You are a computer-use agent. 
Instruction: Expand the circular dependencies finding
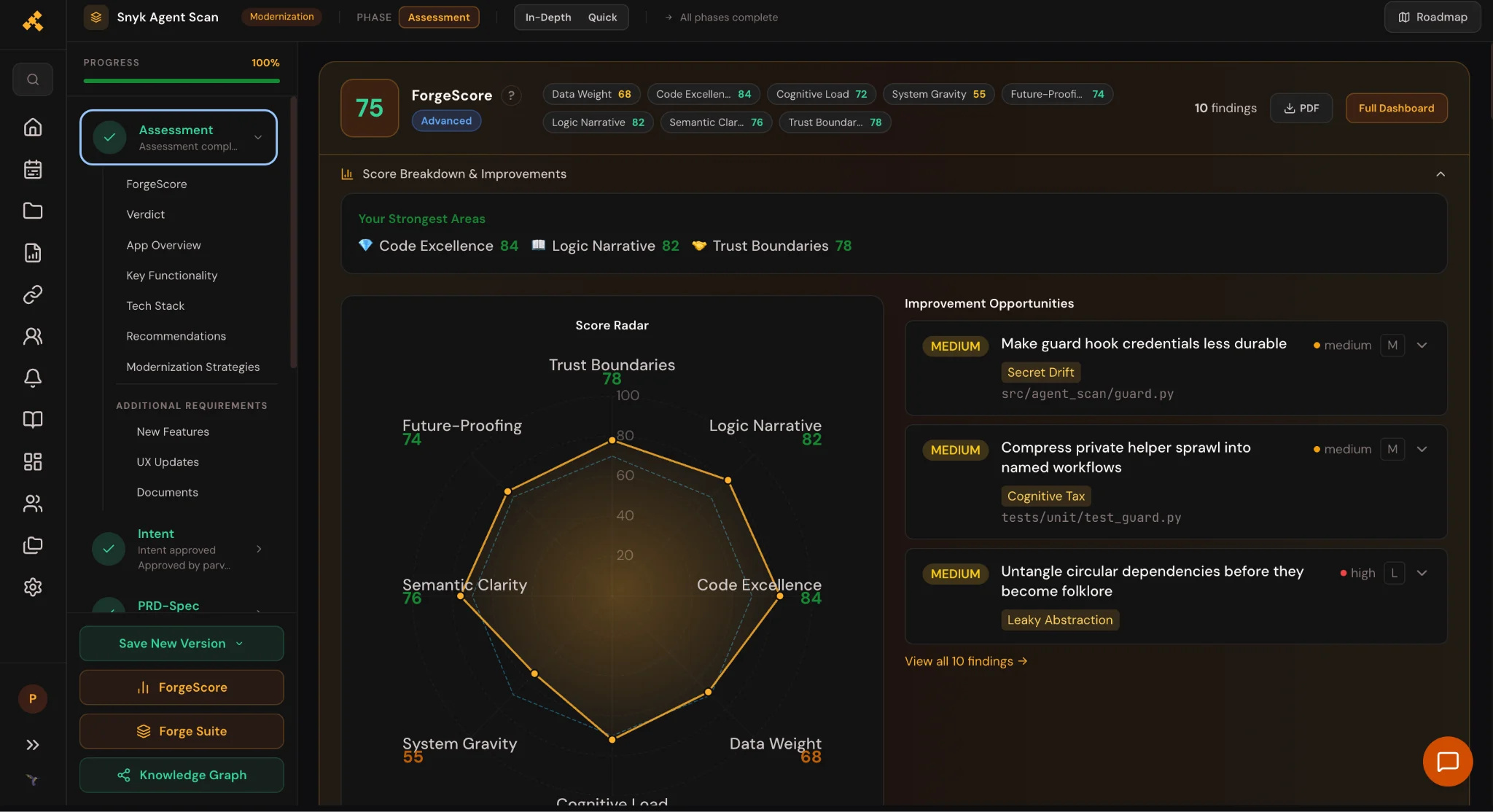click(1422, 573)
